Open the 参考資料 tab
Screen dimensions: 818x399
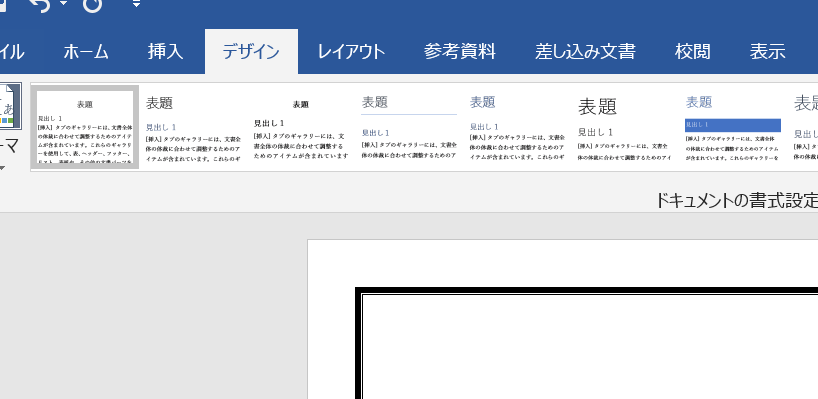[460, 52]
